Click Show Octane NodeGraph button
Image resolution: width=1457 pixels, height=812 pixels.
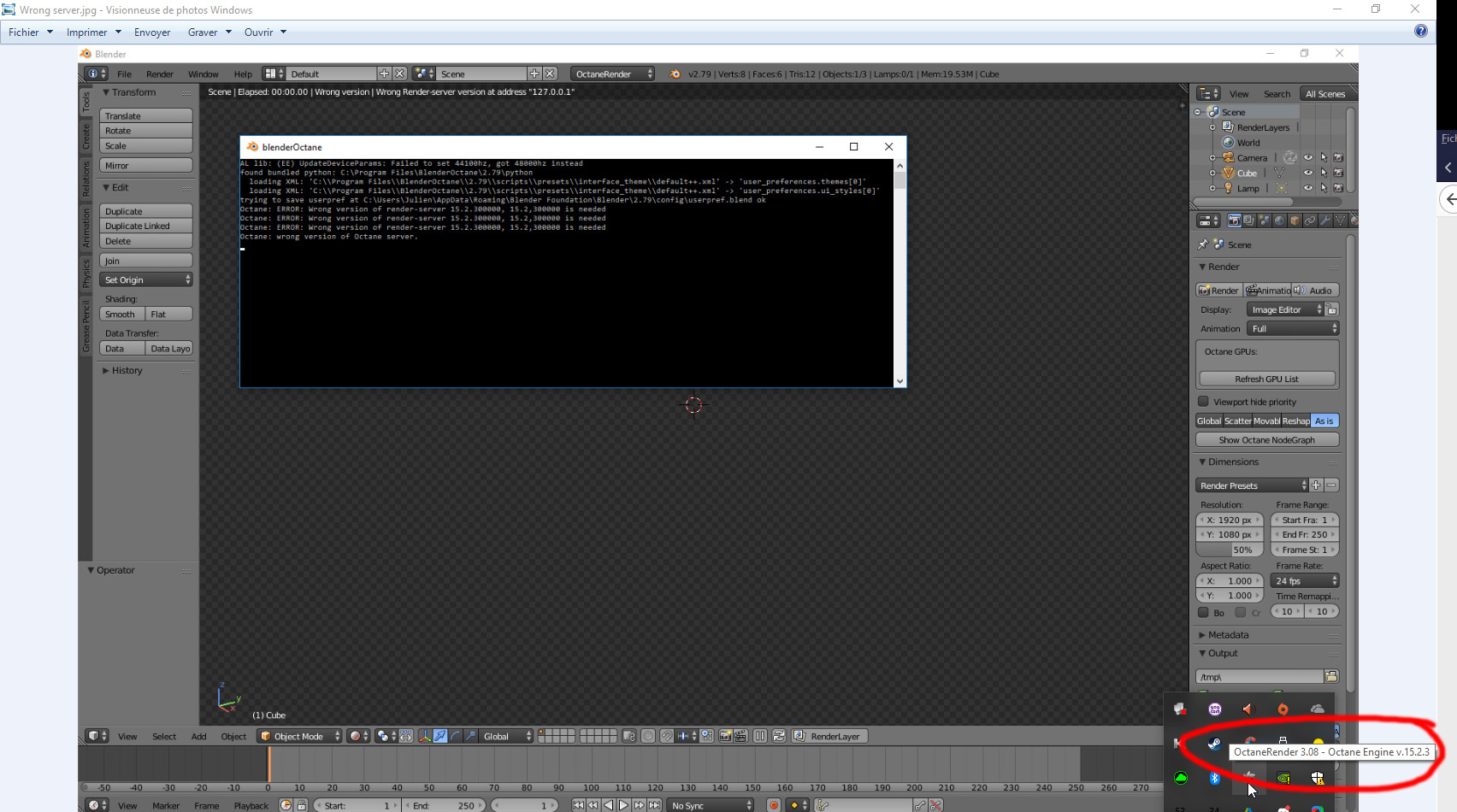click(1267, 440)
